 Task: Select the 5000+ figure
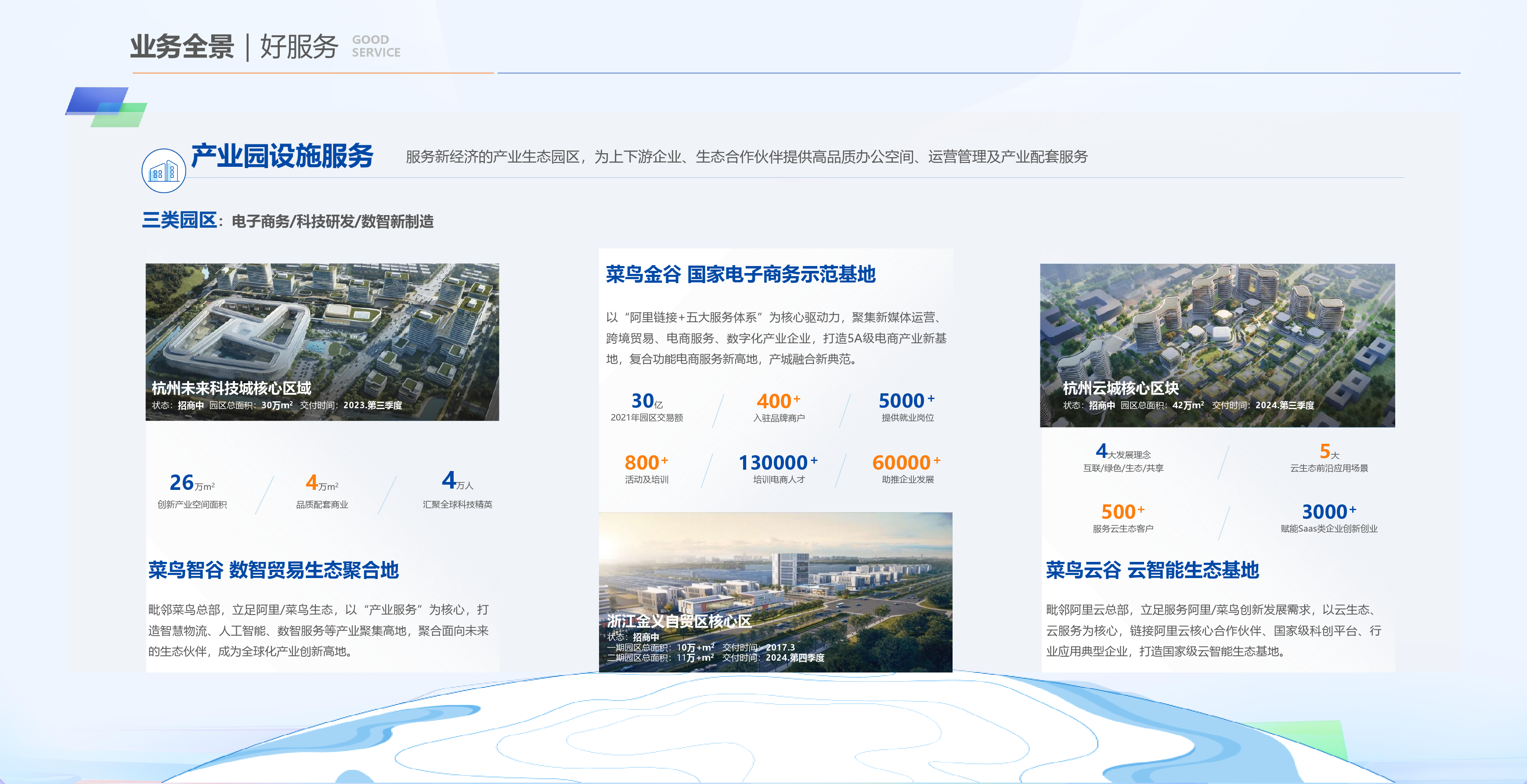[907, 401]
